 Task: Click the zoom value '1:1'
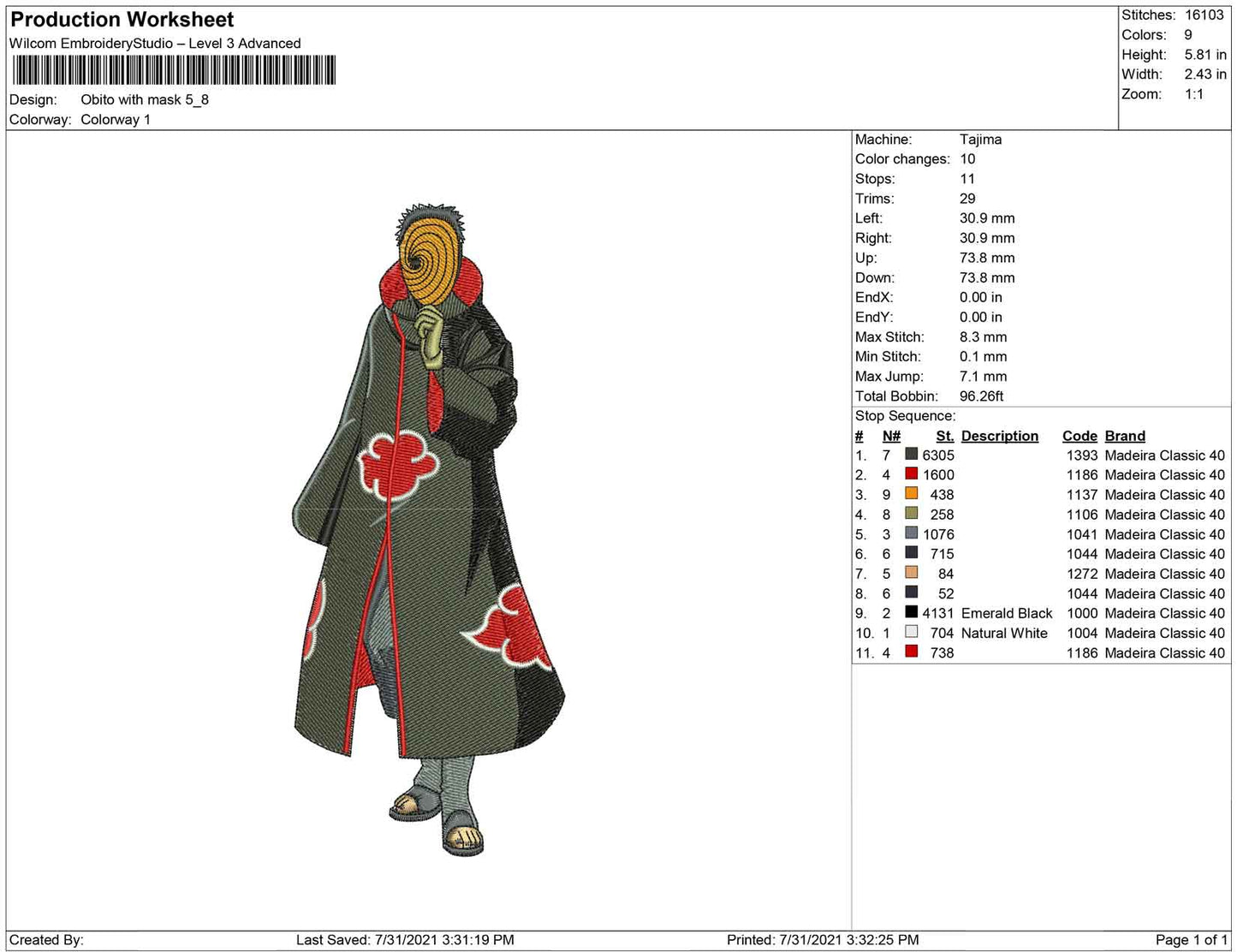[x=1194, y=94]
